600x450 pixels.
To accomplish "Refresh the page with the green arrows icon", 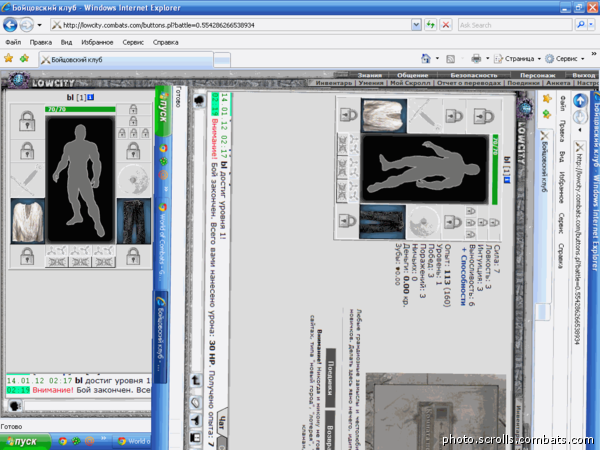I will point(431,25).
